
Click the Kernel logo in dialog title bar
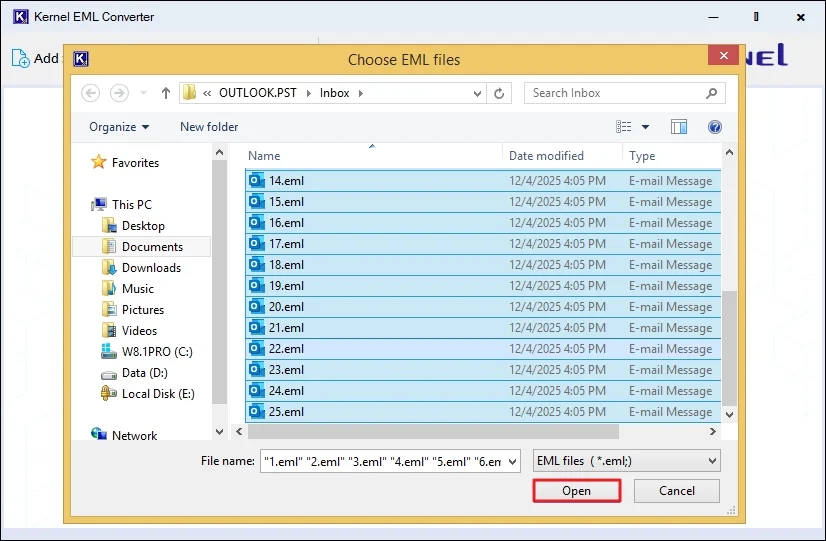tap(81, 59)
